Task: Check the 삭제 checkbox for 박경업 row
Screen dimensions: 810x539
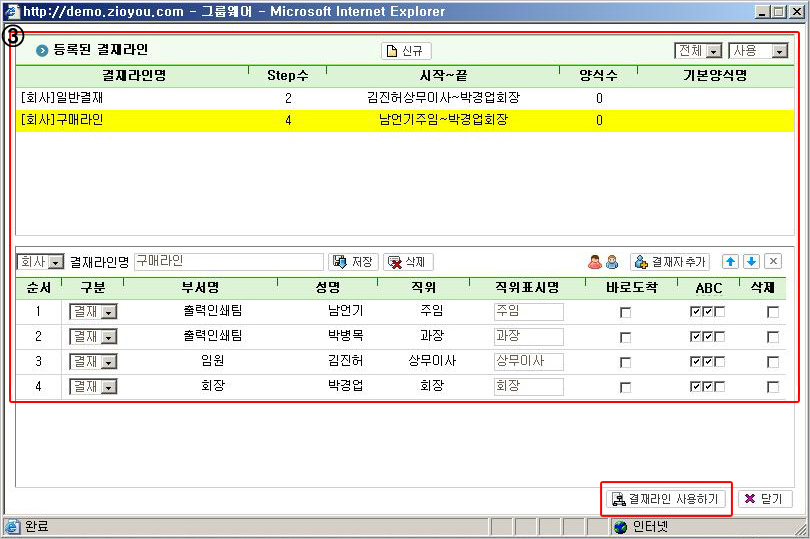Action: pos(773,387)
